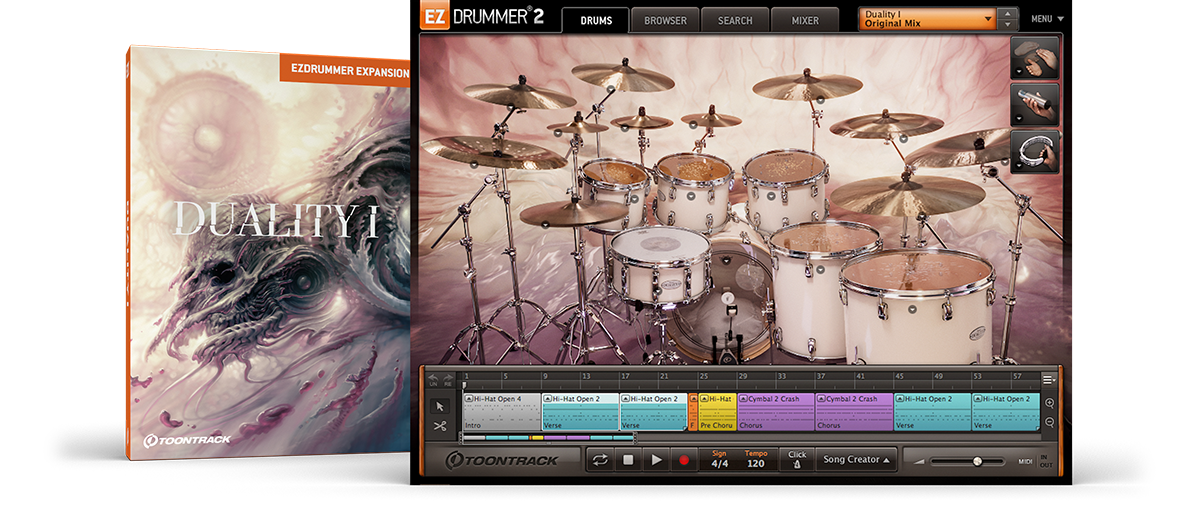Click the MIDI indicator

[x=1025, y=461]
